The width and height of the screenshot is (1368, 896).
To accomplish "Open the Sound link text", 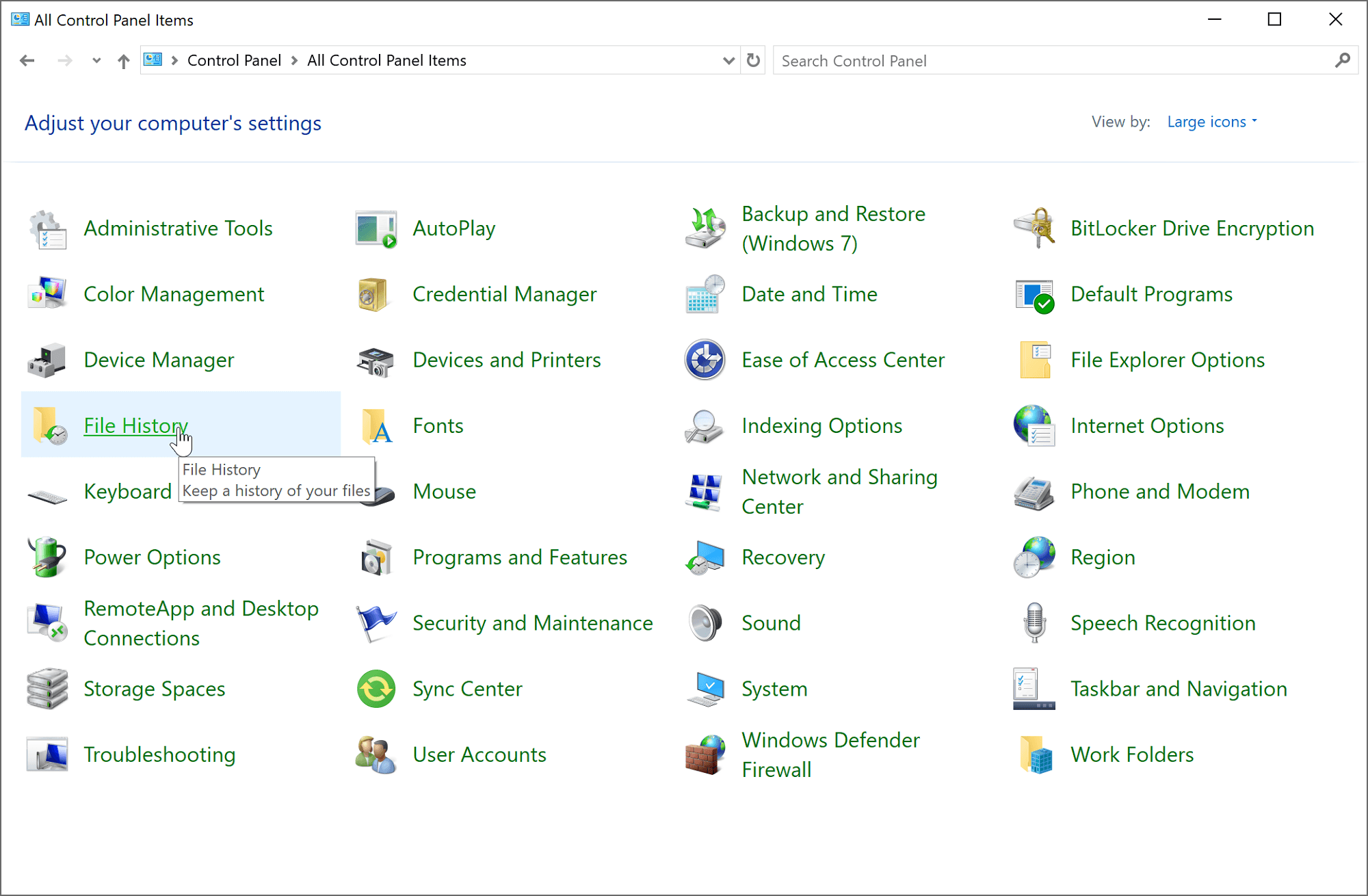I will tap(771, 623).
